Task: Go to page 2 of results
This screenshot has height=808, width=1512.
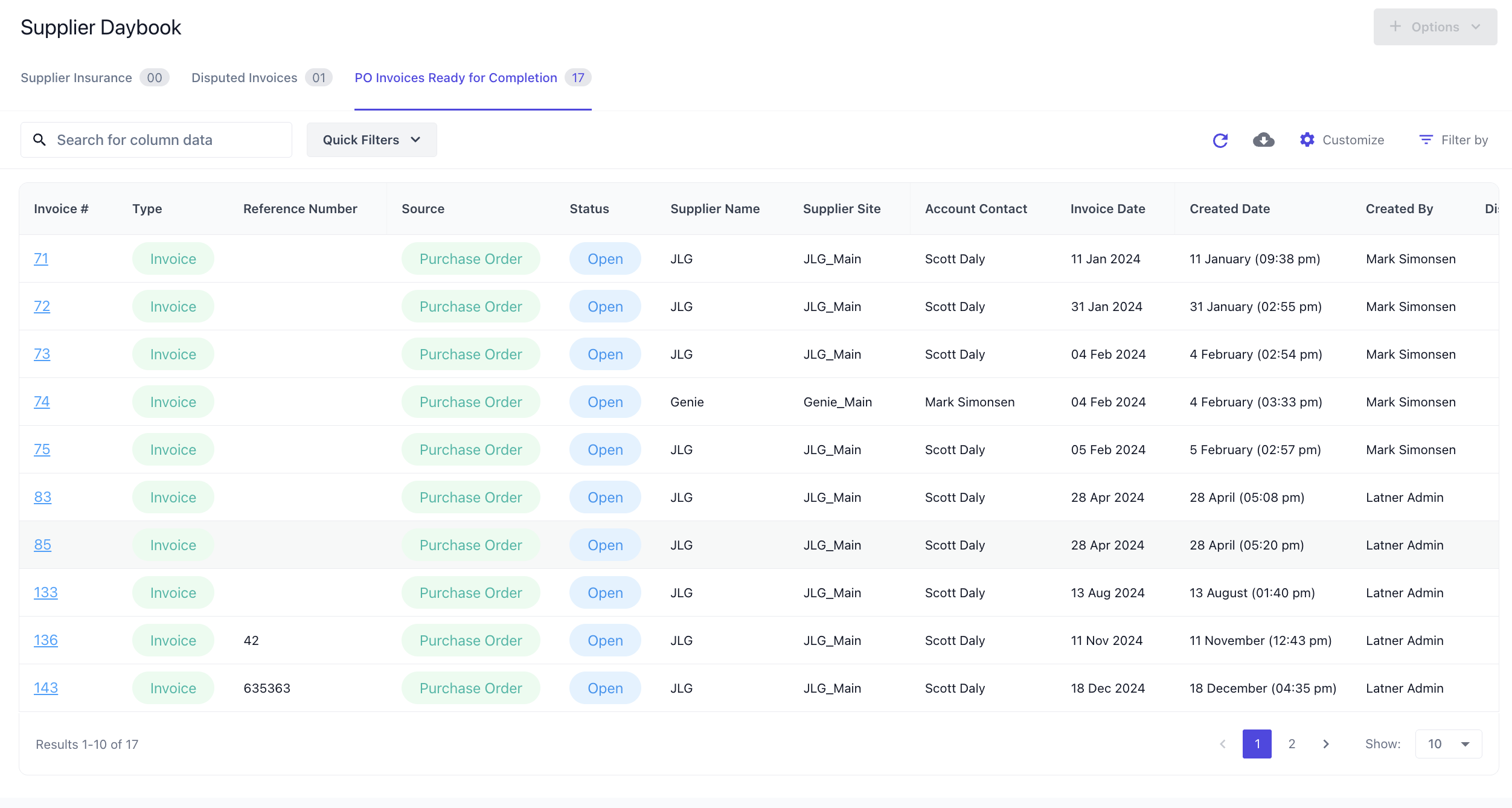Action: [1292, 744]
